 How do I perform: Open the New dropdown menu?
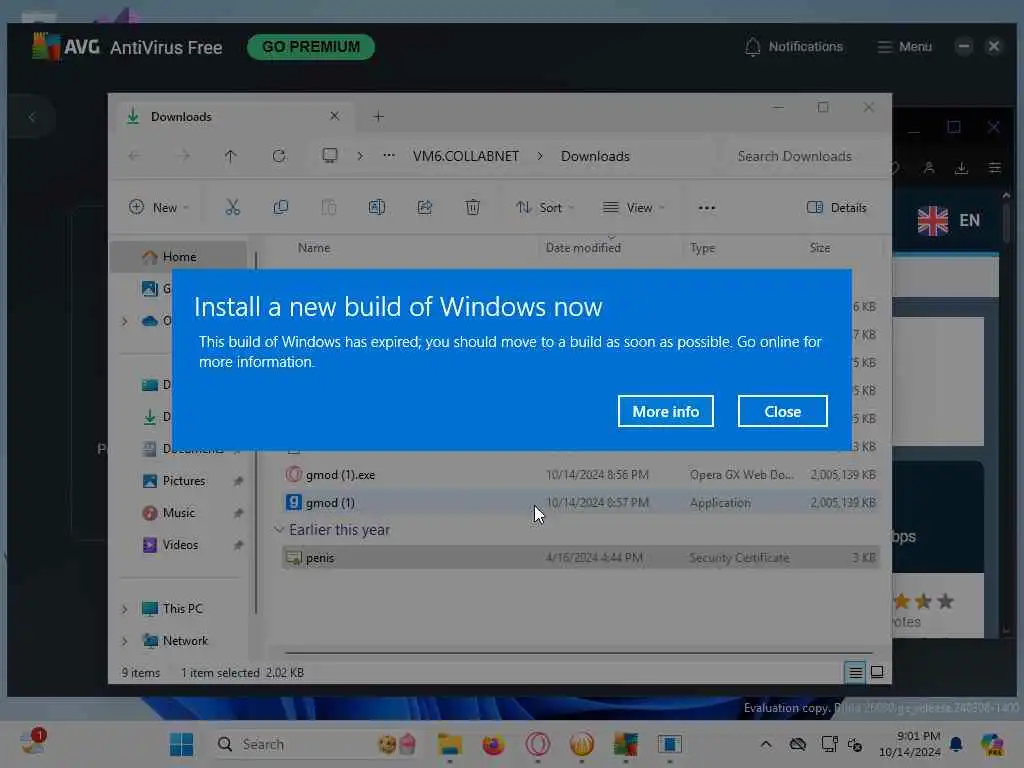point(159,208)
